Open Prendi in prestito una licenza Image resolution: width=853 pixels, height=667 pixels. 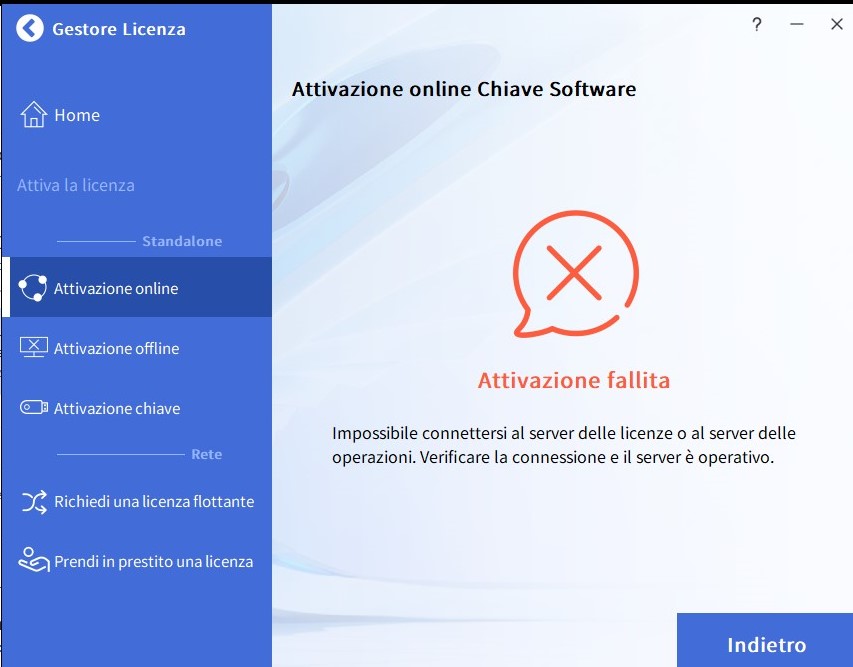[153, 561]
